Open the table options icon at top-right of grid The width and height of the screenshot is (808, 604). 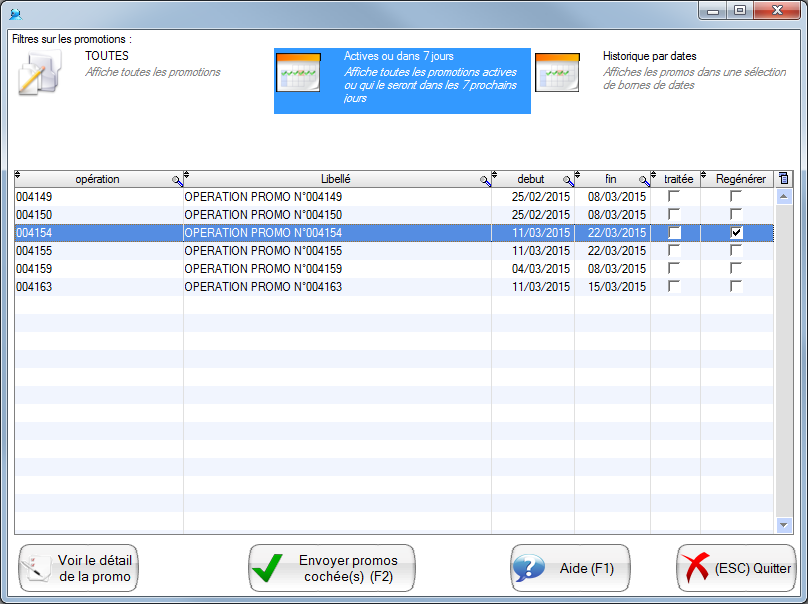(783, 179)
